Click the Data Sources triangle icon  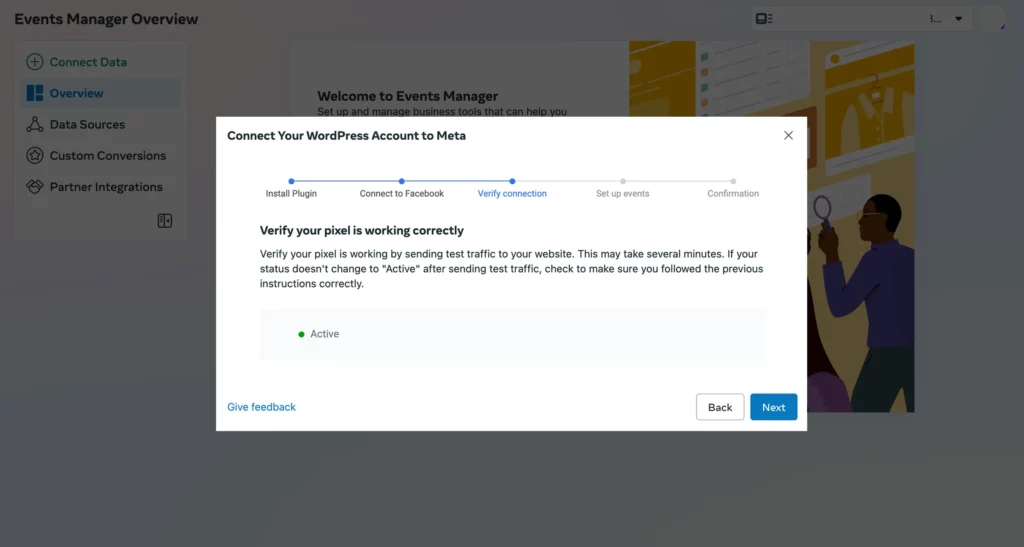tap(35, 125)
